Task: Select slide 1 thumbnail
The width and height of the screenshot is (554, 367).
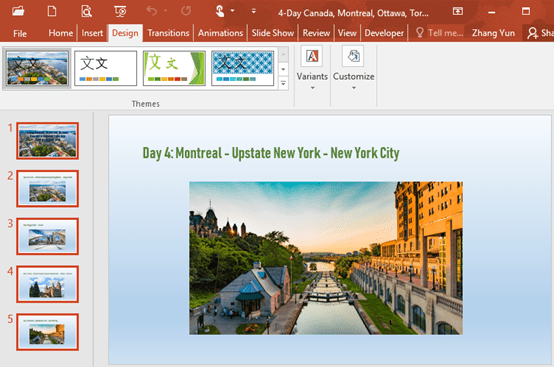Action: point(47,141)
